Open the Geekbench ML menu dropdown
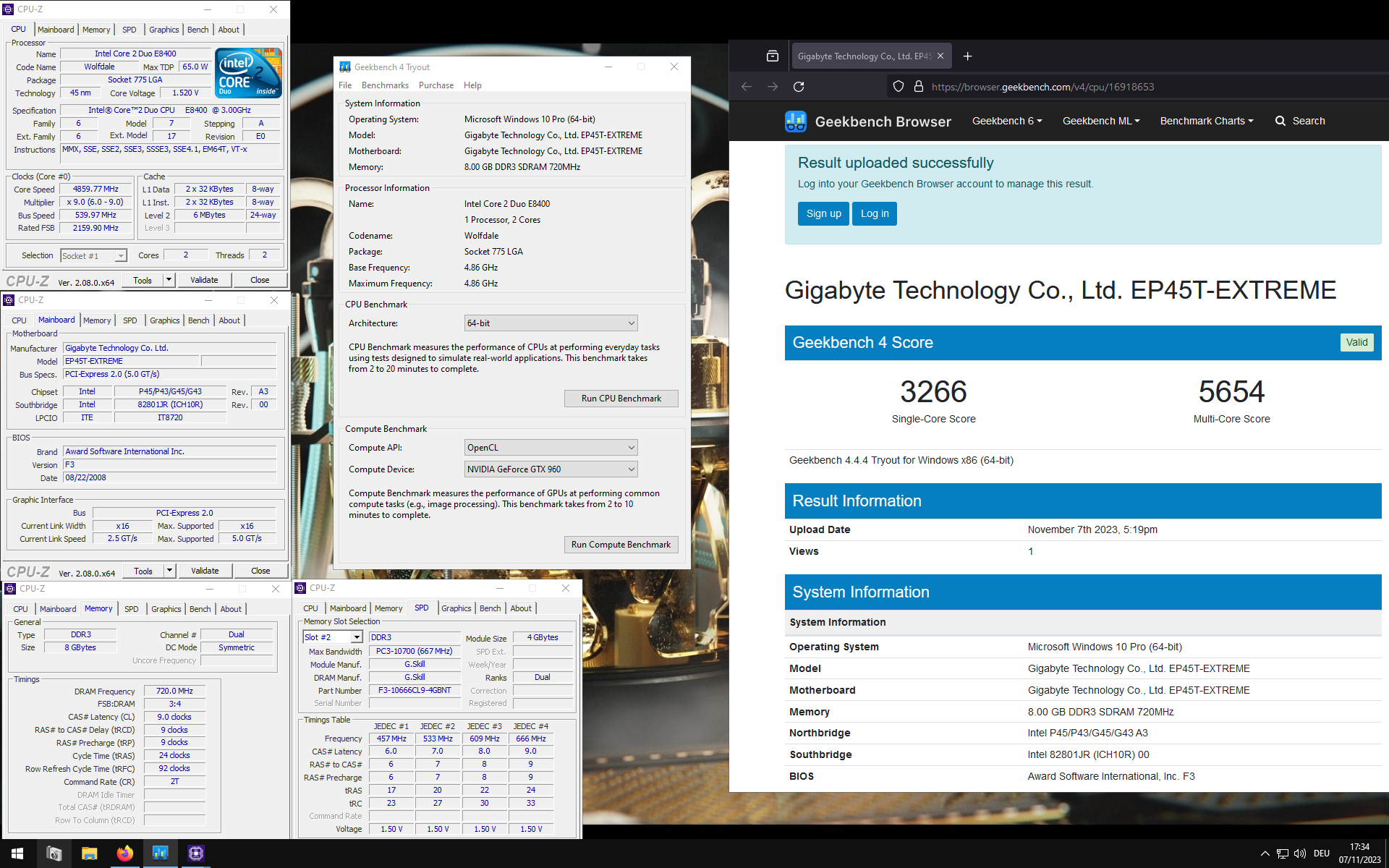Image resolution: width=1389 pixels, height=868 pixels. pos(1101,121)
